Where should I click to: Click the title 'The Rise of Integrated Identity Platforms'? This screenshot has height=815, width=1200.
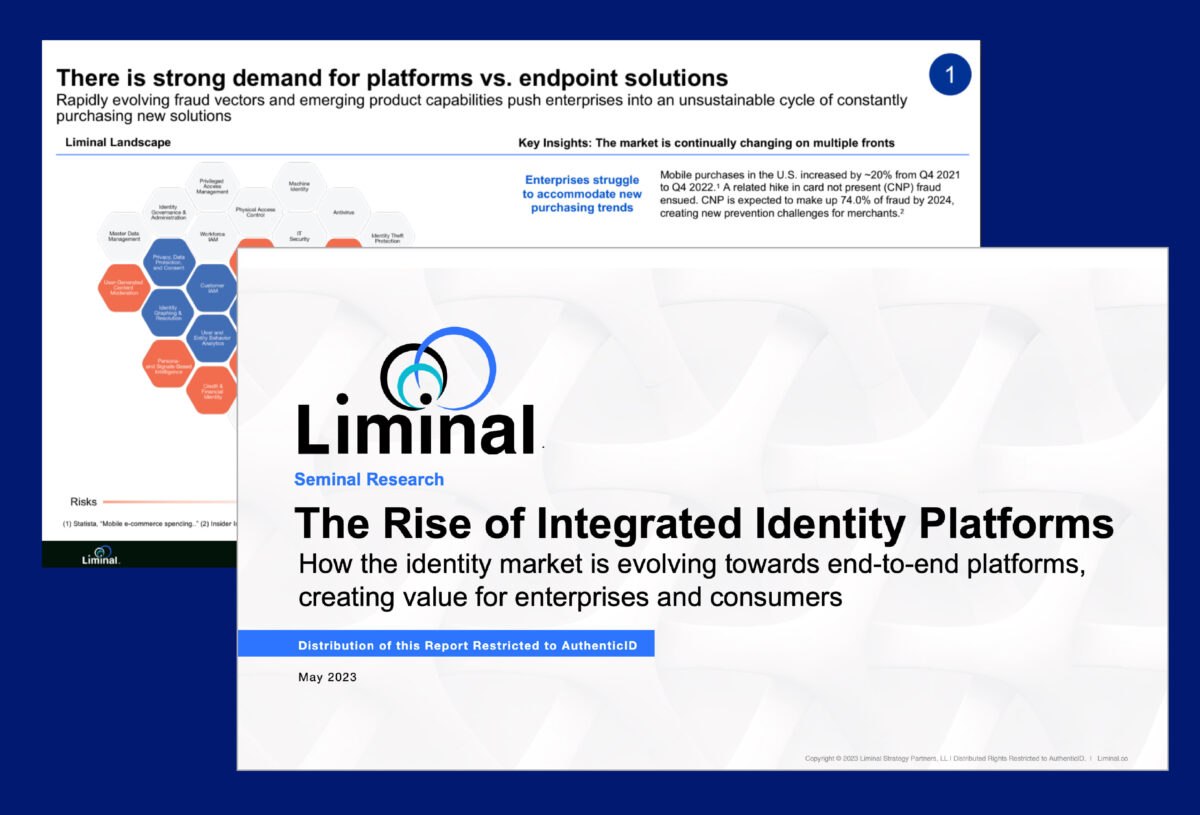pos(704,523)
